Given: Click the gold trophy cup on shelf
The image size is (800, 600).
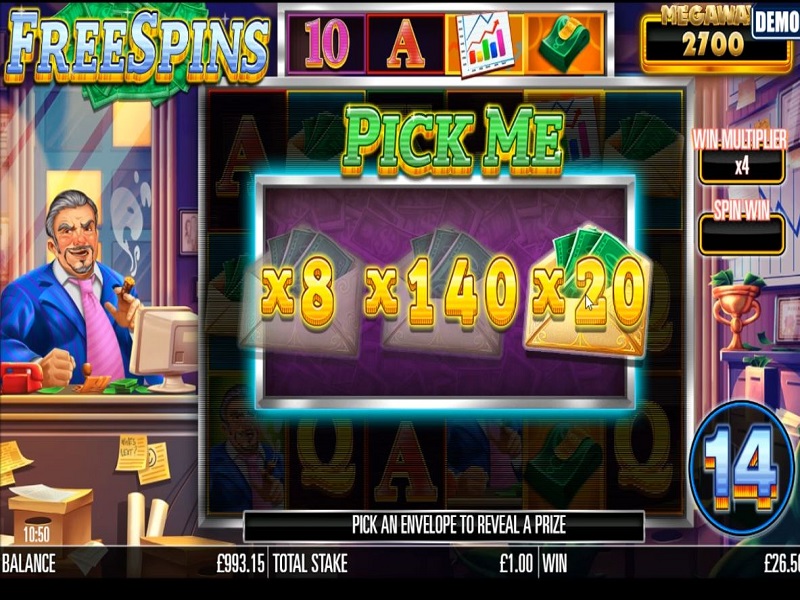Looking at the screenshot, I should point(736,309).
